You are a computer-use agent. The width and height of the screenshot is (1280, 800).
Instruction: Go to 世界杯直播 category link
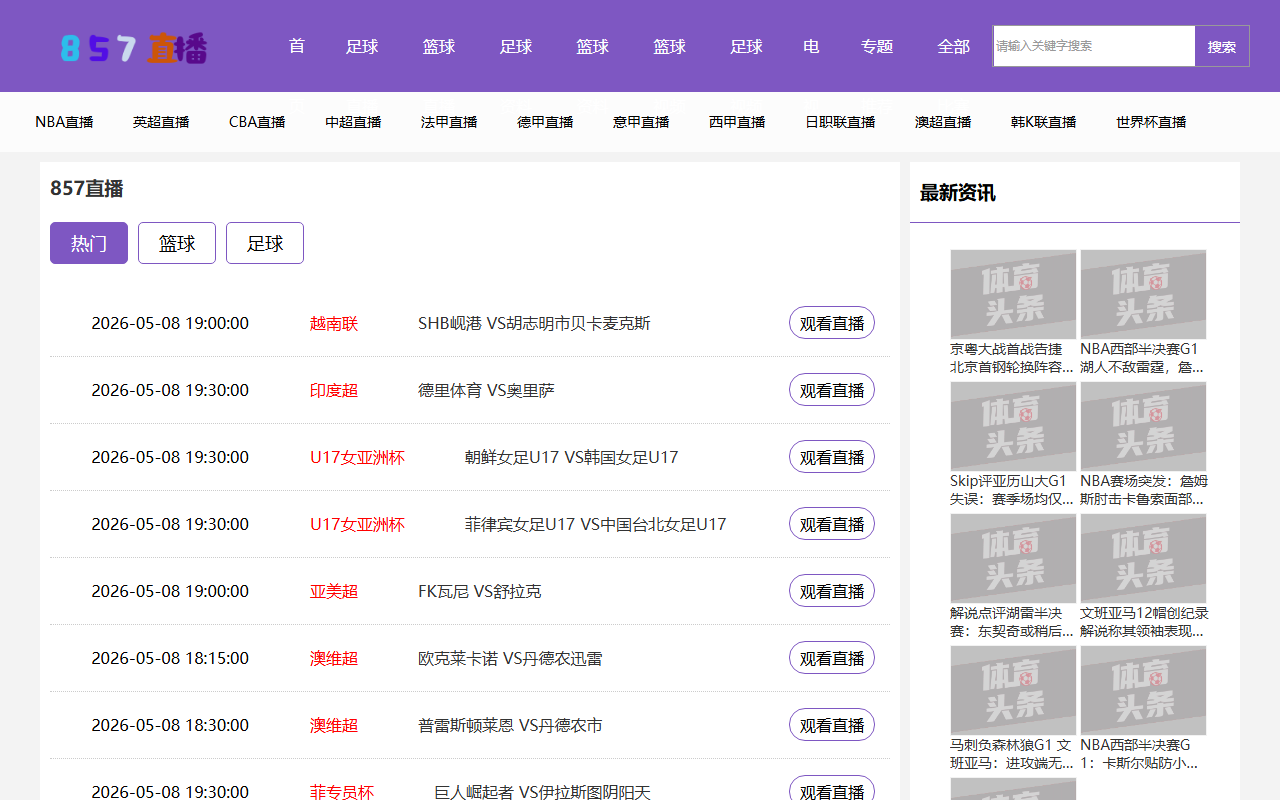(1151, 122)
